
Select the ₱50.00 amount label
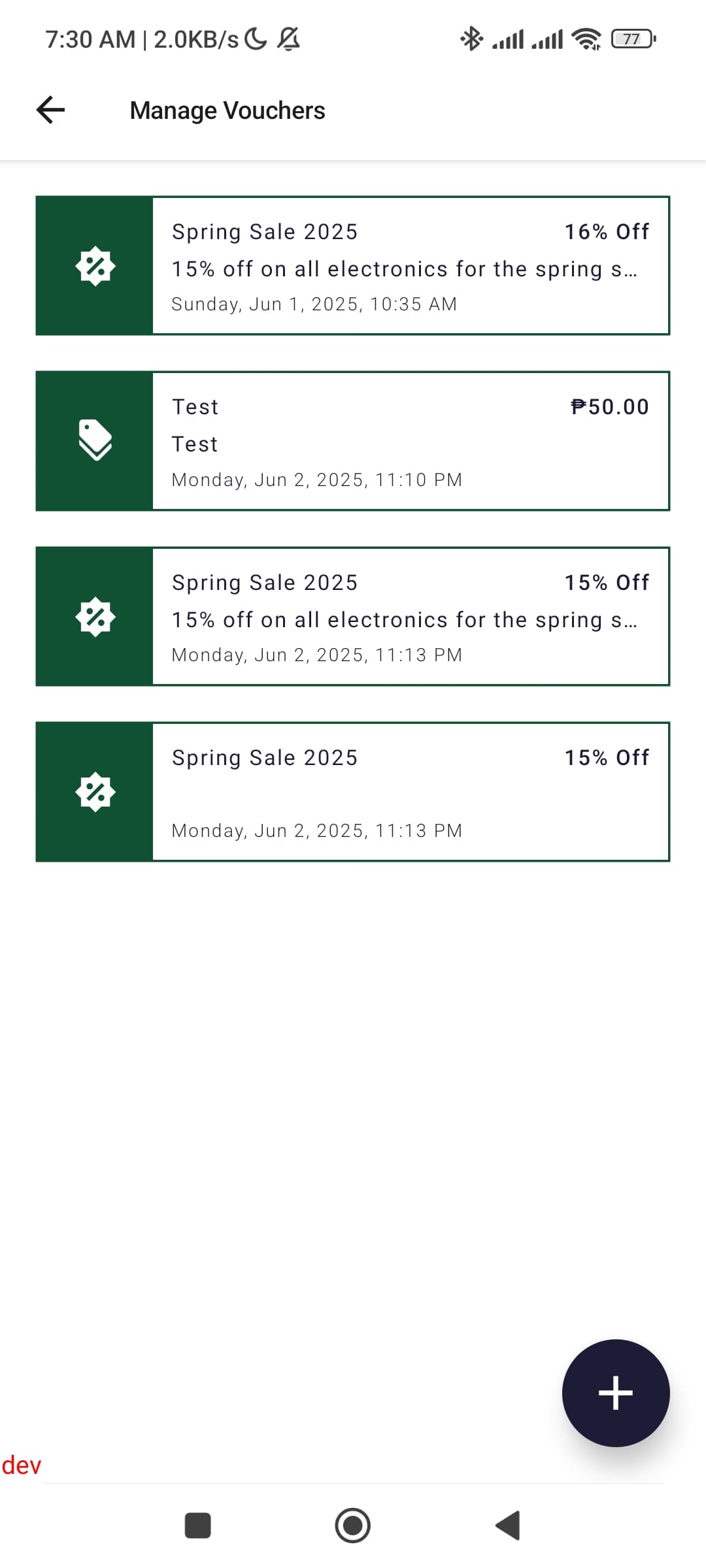tap(609, 407)
